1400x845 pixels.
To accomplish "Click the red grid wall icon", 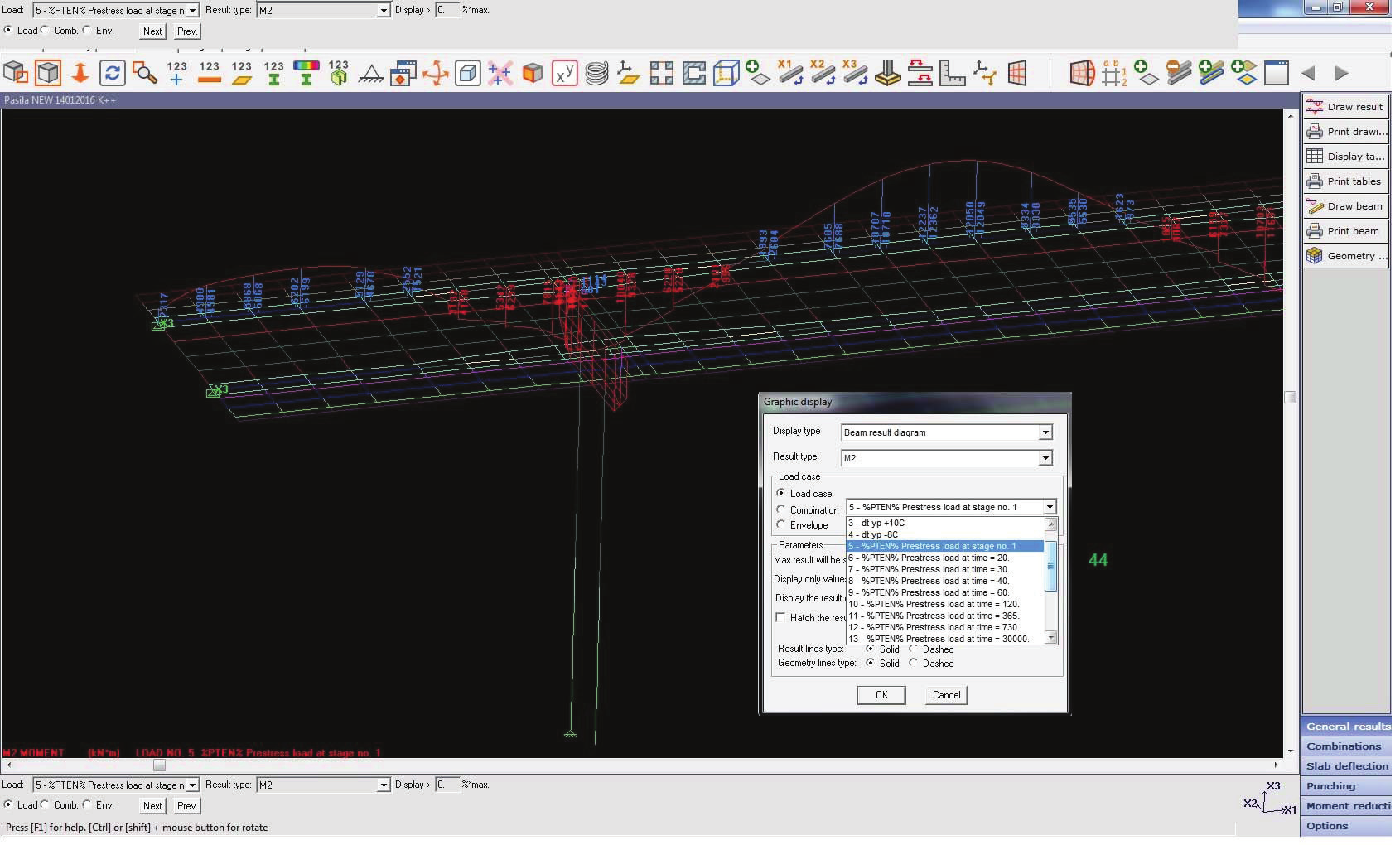I will tap(1017, 73).
